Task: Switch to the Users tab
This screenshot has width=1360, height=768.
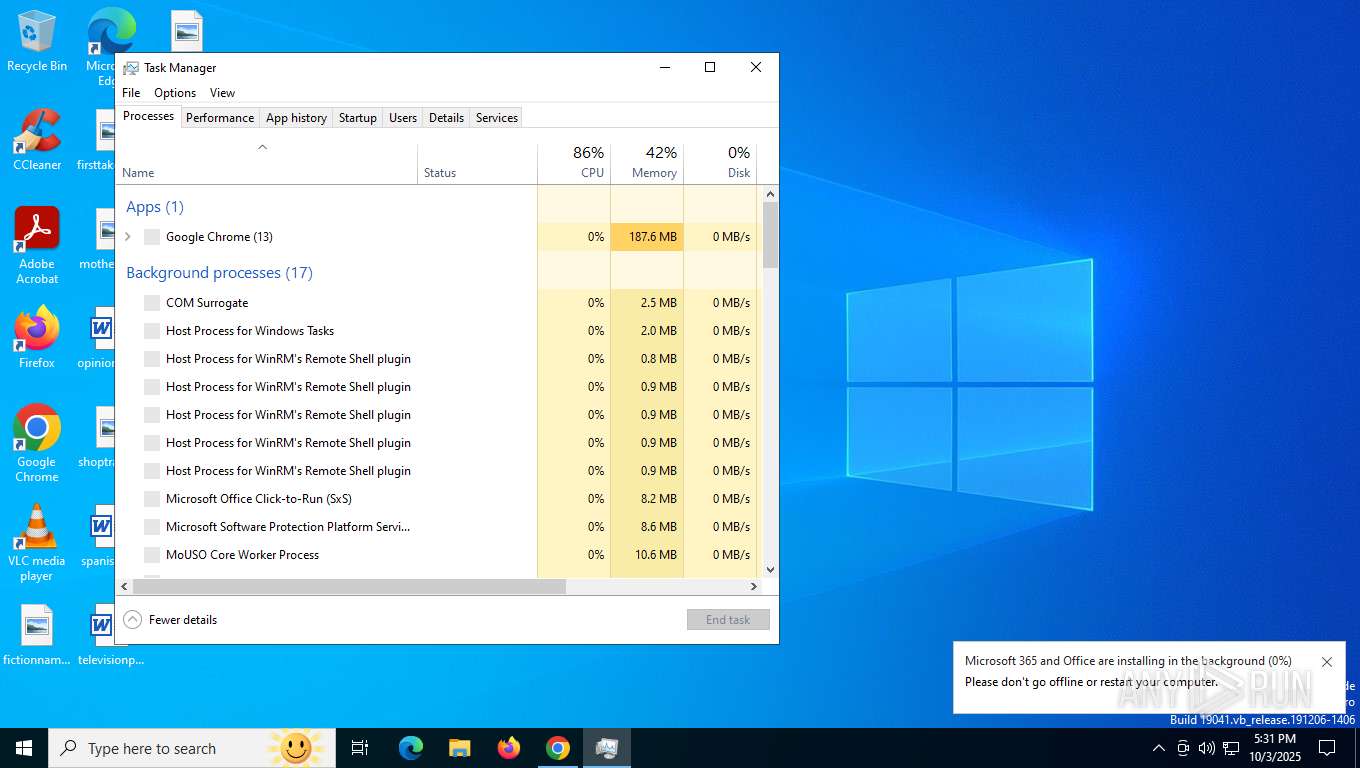Action: tap(403, 118)
